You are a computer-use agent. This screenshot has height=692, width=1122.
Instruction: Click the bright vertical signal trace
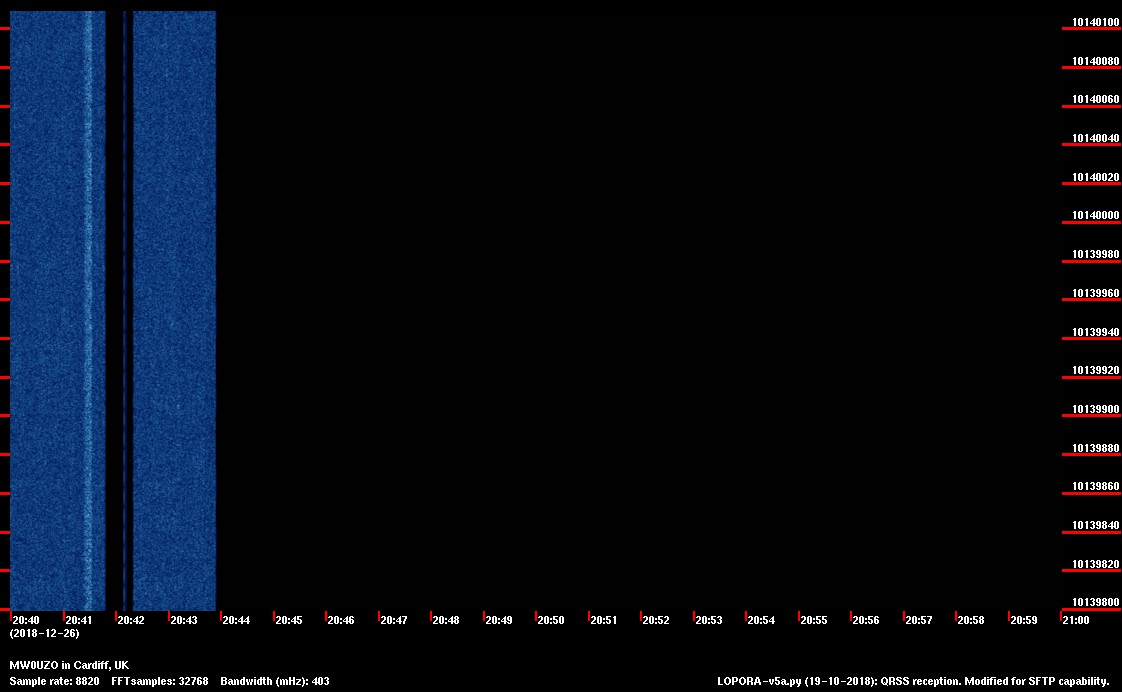coord(87,300)
